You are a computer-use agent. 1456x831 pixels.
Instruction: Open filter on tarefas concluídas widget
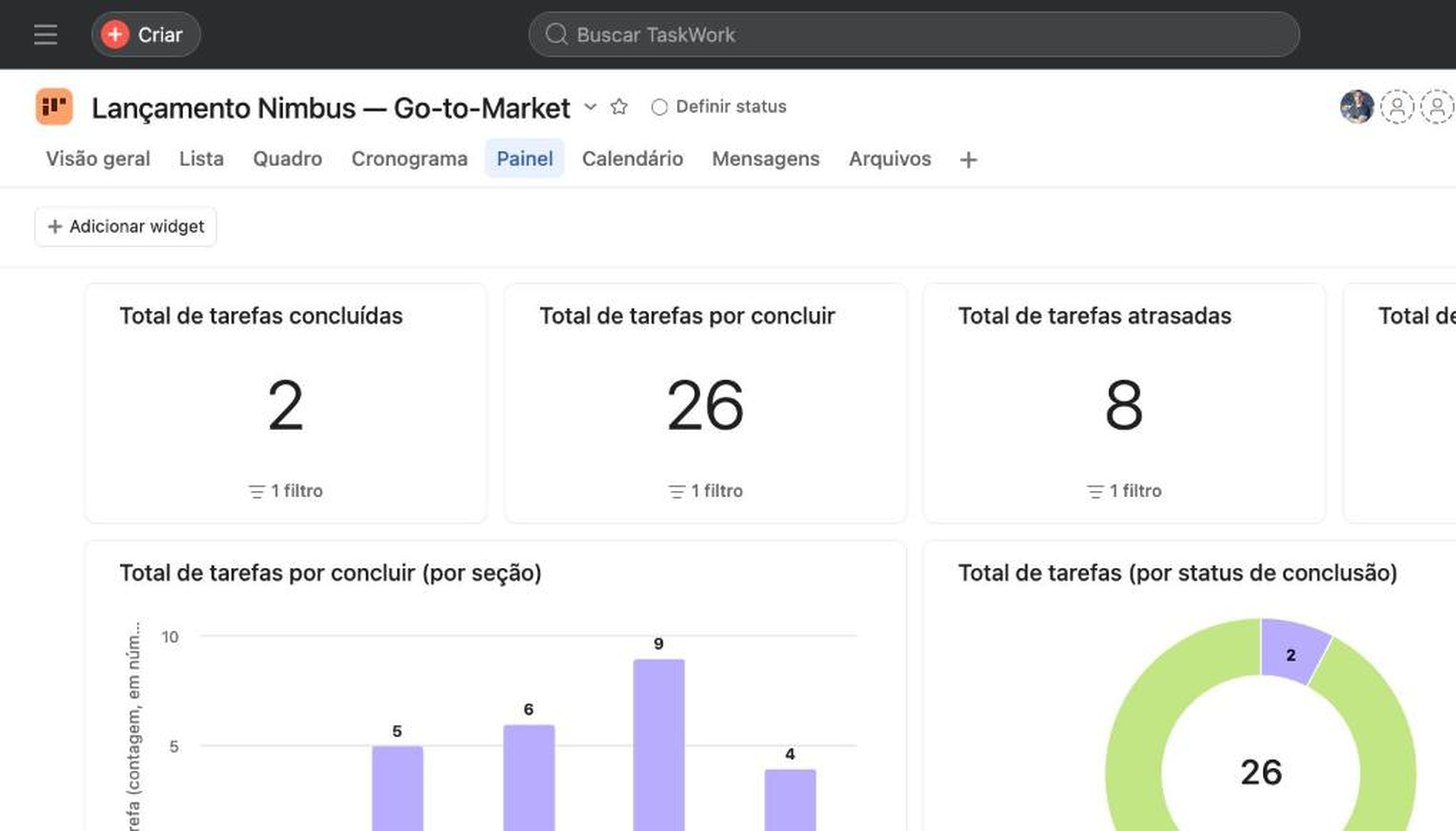[x=285, y=491]
